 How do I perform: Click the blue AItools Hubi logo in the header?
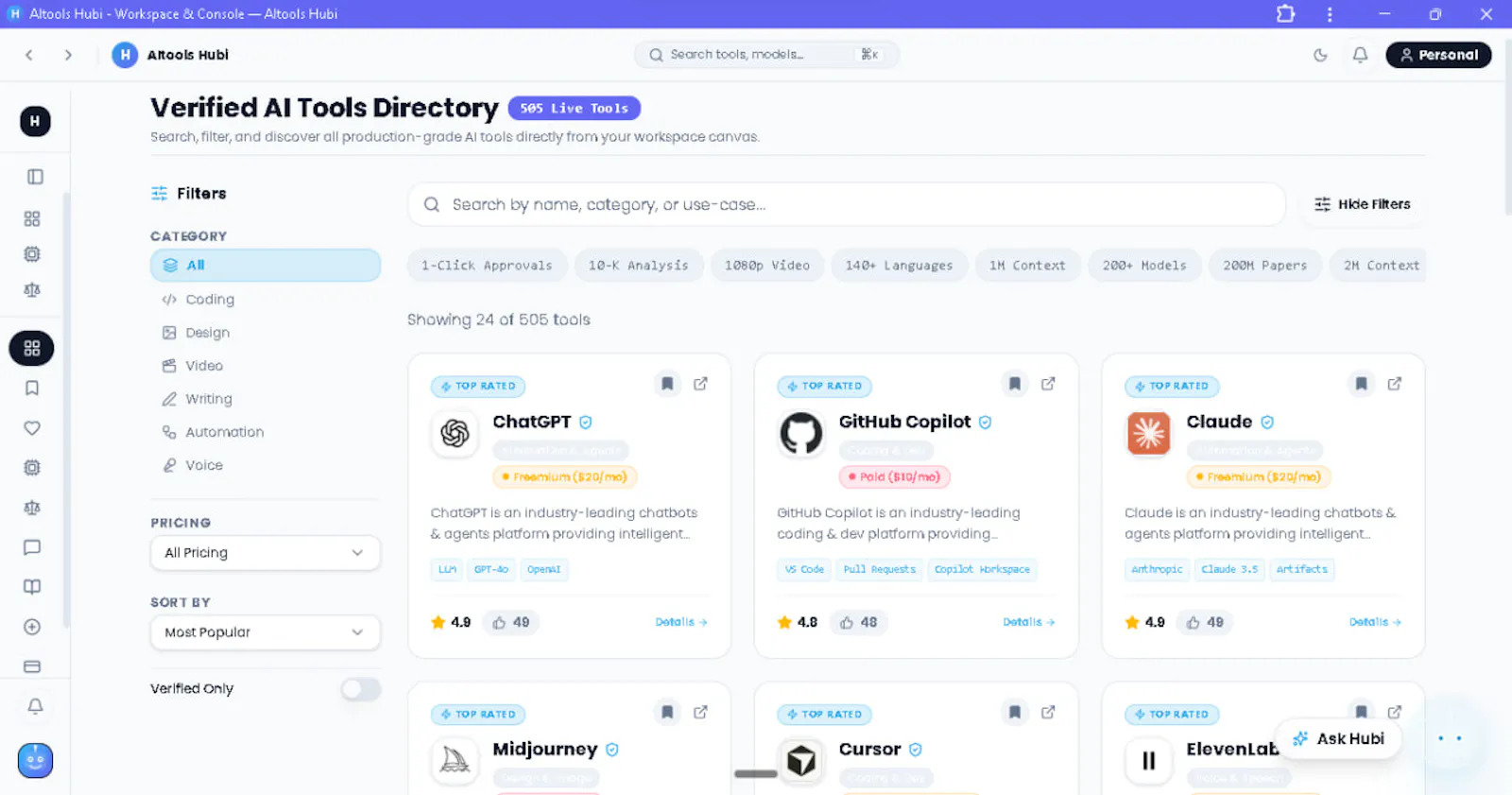[x=125, y=55]
